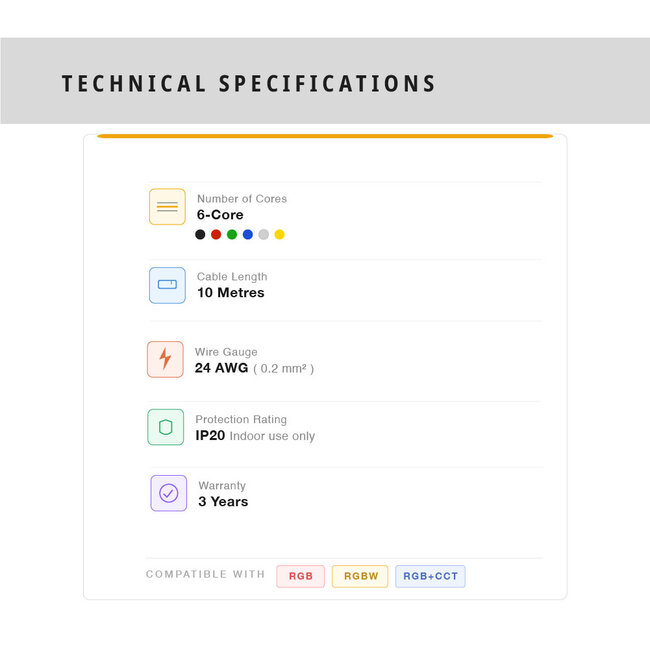The height and width of the screenshot is (650, 650).
Task: Select the blue core color dot
Action: coord(248,235)
